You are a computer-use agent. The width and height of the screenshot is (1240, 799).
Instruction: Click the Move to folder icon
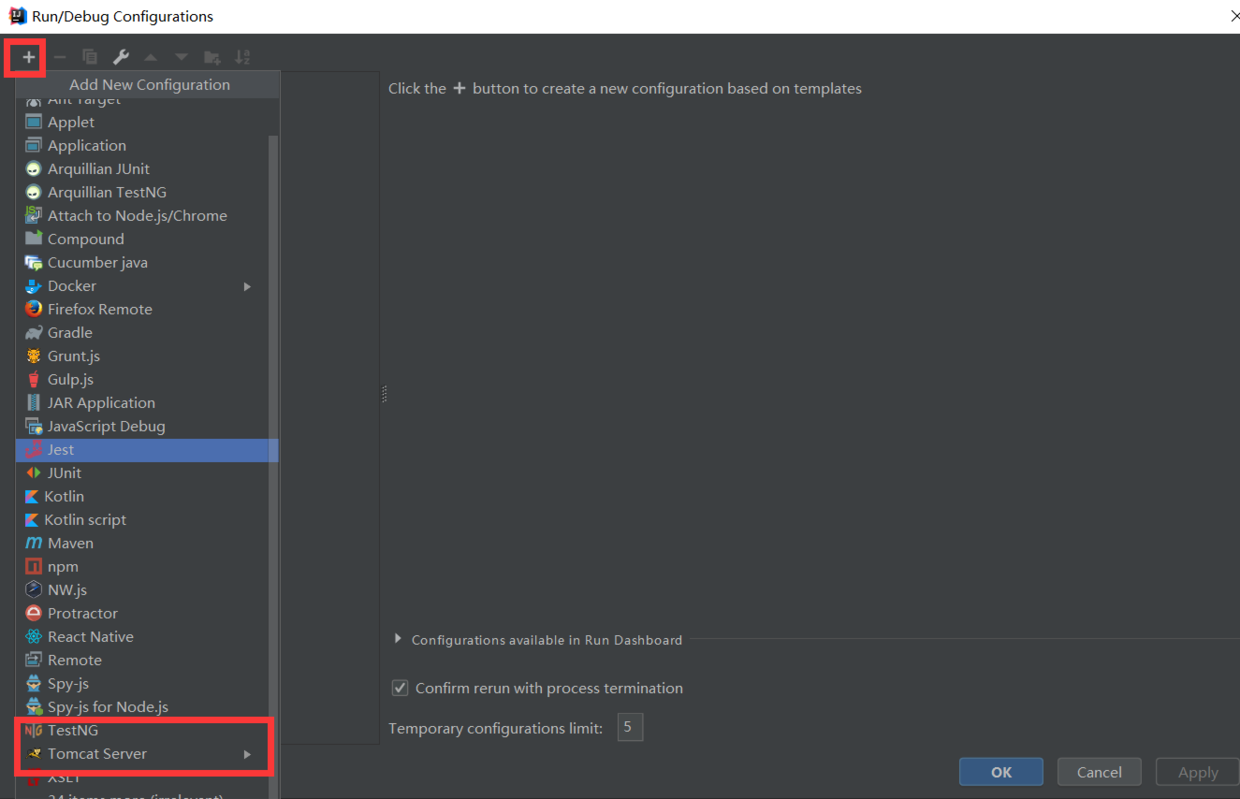[x=212, y=57]
